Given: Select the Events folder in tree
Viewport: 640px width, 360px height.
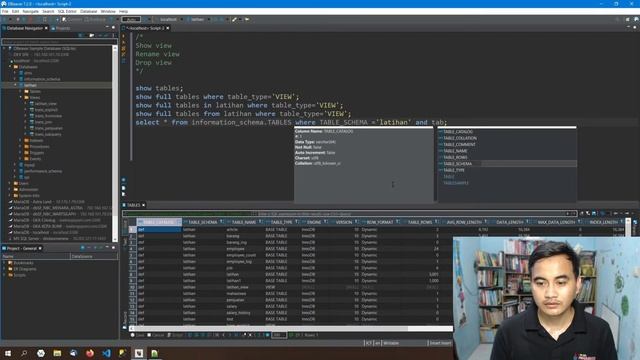Looking at the screenshot, I should 35,159.
